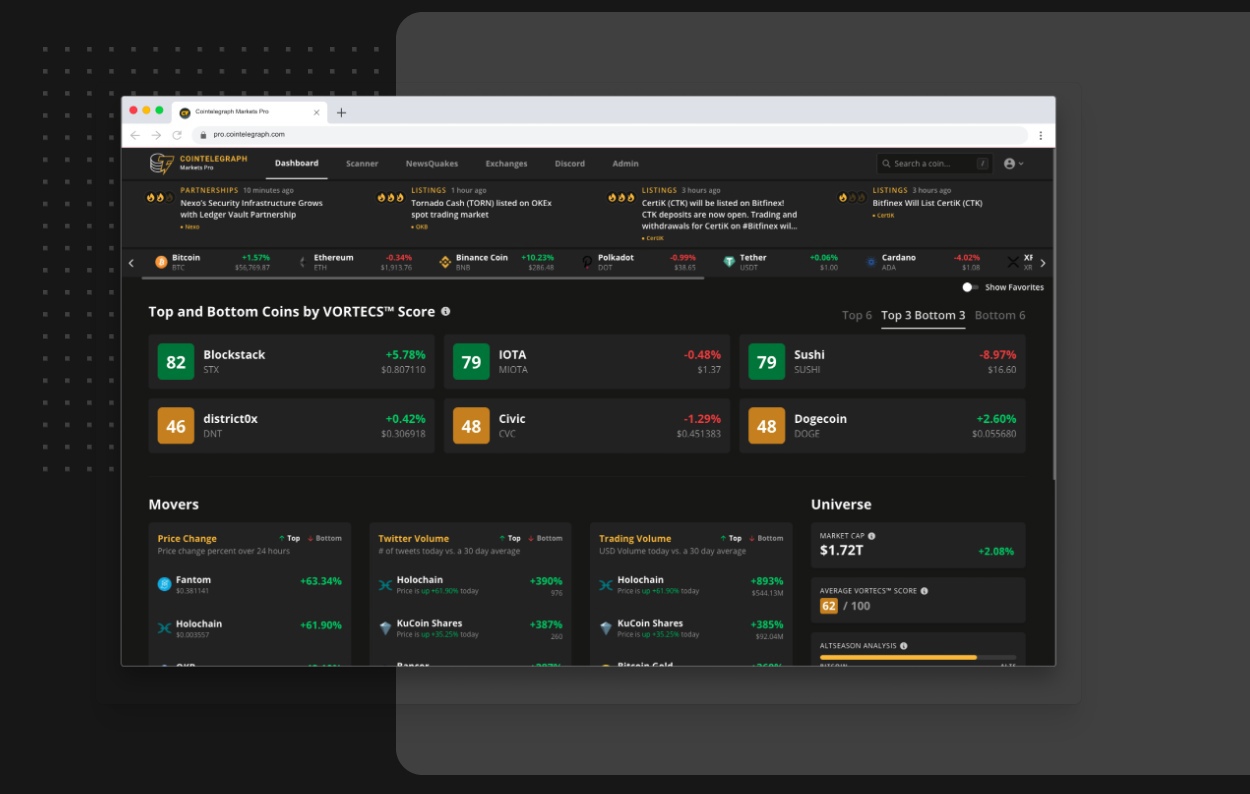Click the Market Cap info icon
Image resolution: width=1250 pixels, height=794 pixels.
872,536
